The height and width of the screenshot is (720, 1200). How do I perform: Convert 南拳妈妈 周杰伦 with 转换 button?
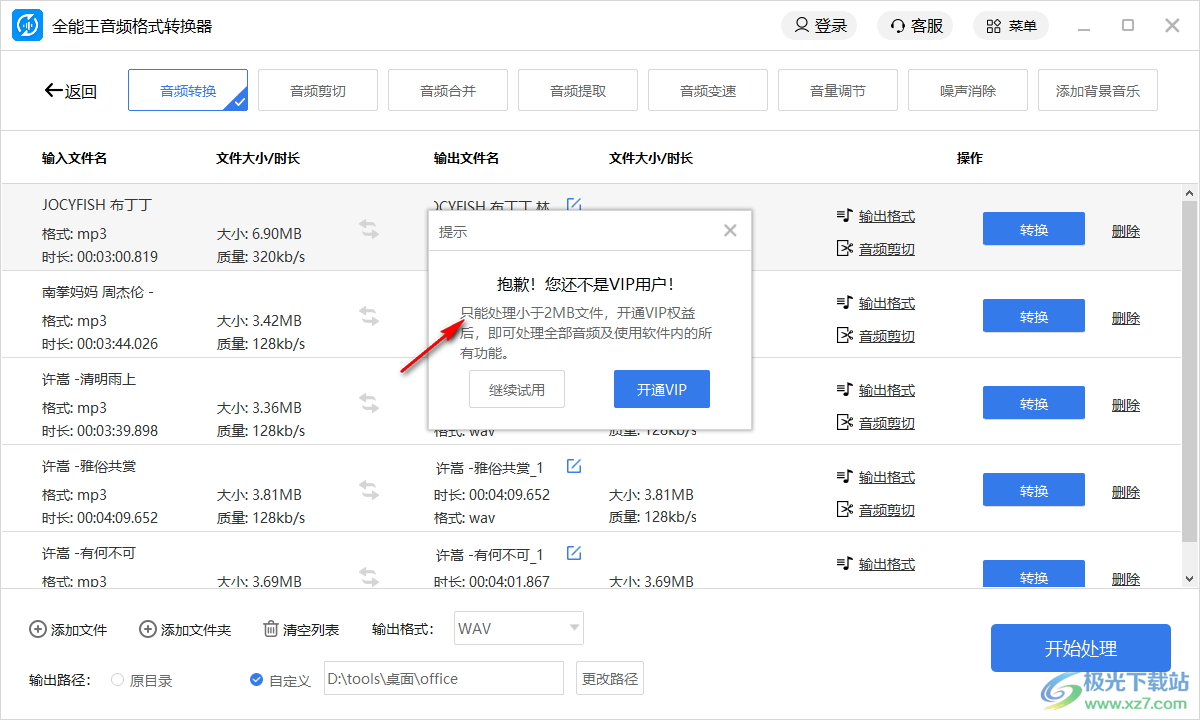pos(1034,316)
